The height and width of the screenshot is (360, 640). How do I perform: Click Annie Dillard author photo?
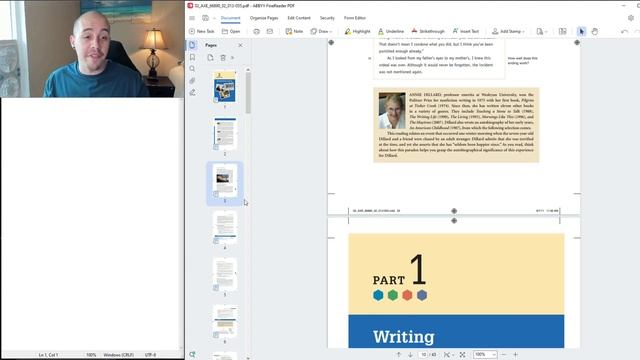pyautogui.click(x=392, y=111)
